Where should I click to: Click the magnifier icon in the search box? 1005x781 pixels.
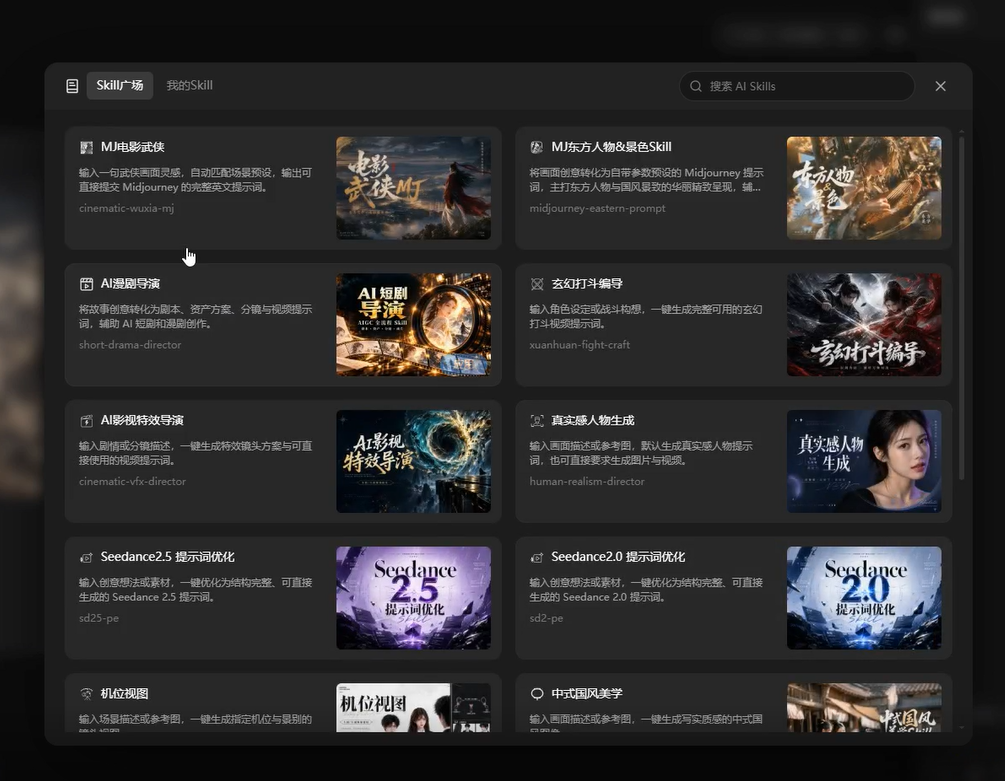coord(695,86)
